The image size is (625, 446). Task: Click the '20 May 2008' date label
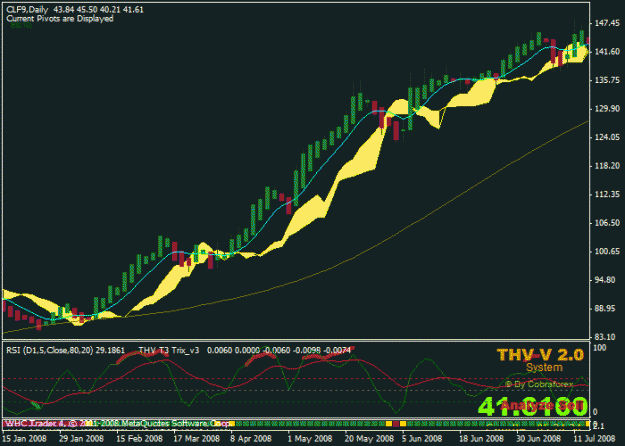point(369,439)
